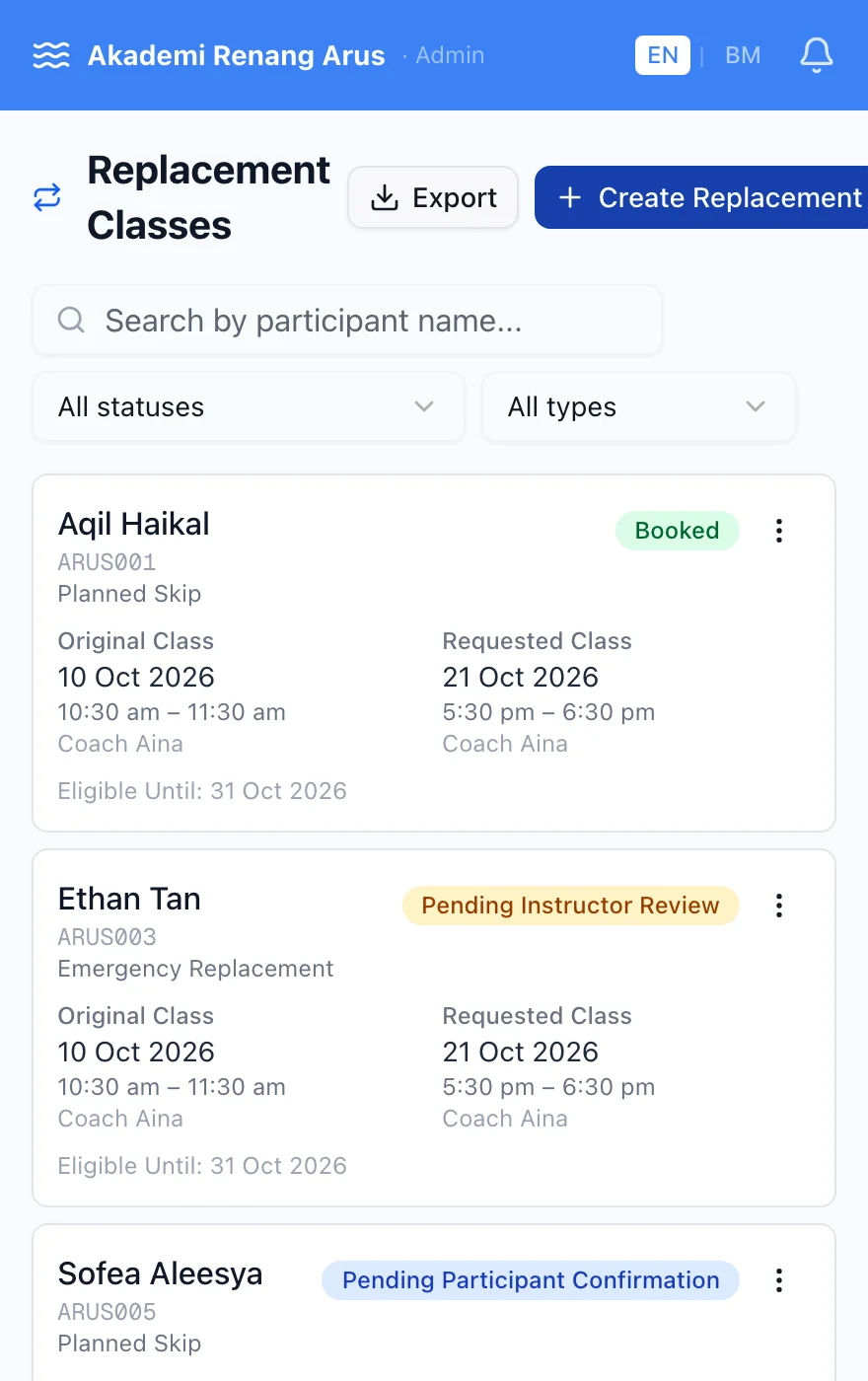The image size is (868, 1381).
Task: Click the Booked status badge
Action: point(678,531)
